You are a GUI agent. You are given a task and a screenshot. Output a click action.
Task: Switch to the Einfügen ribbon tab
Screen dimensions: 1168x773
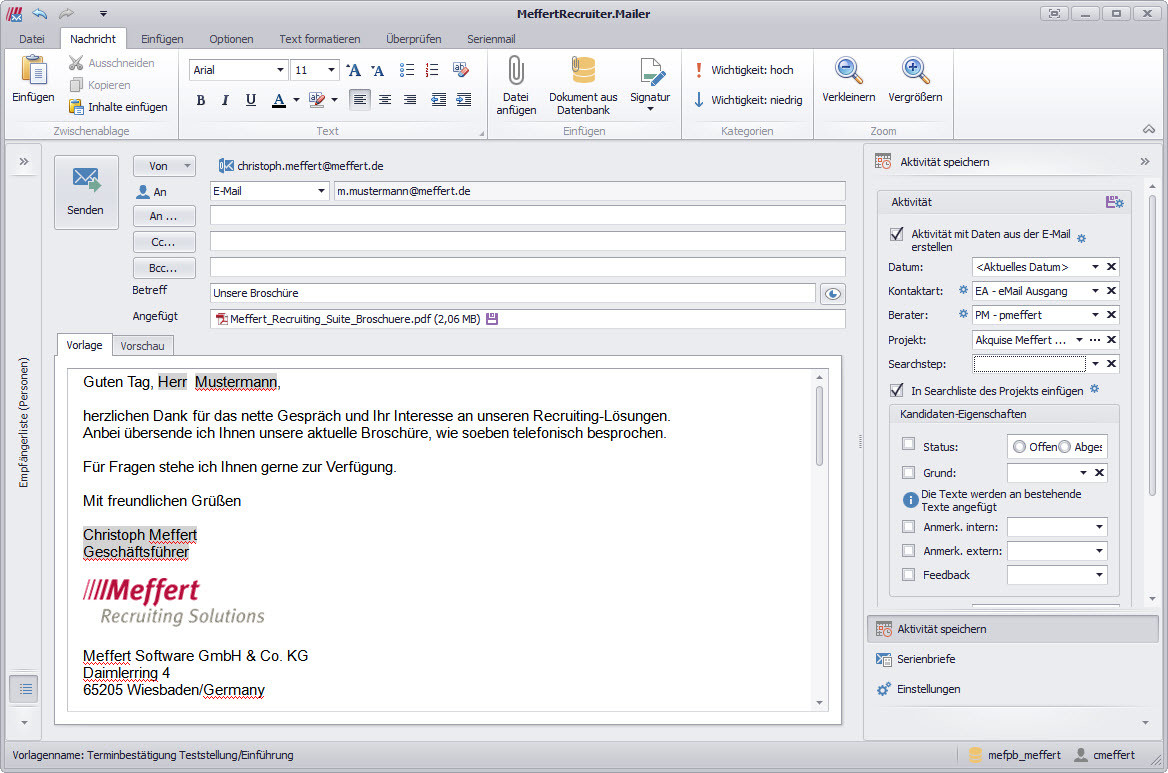click(162, 39)
